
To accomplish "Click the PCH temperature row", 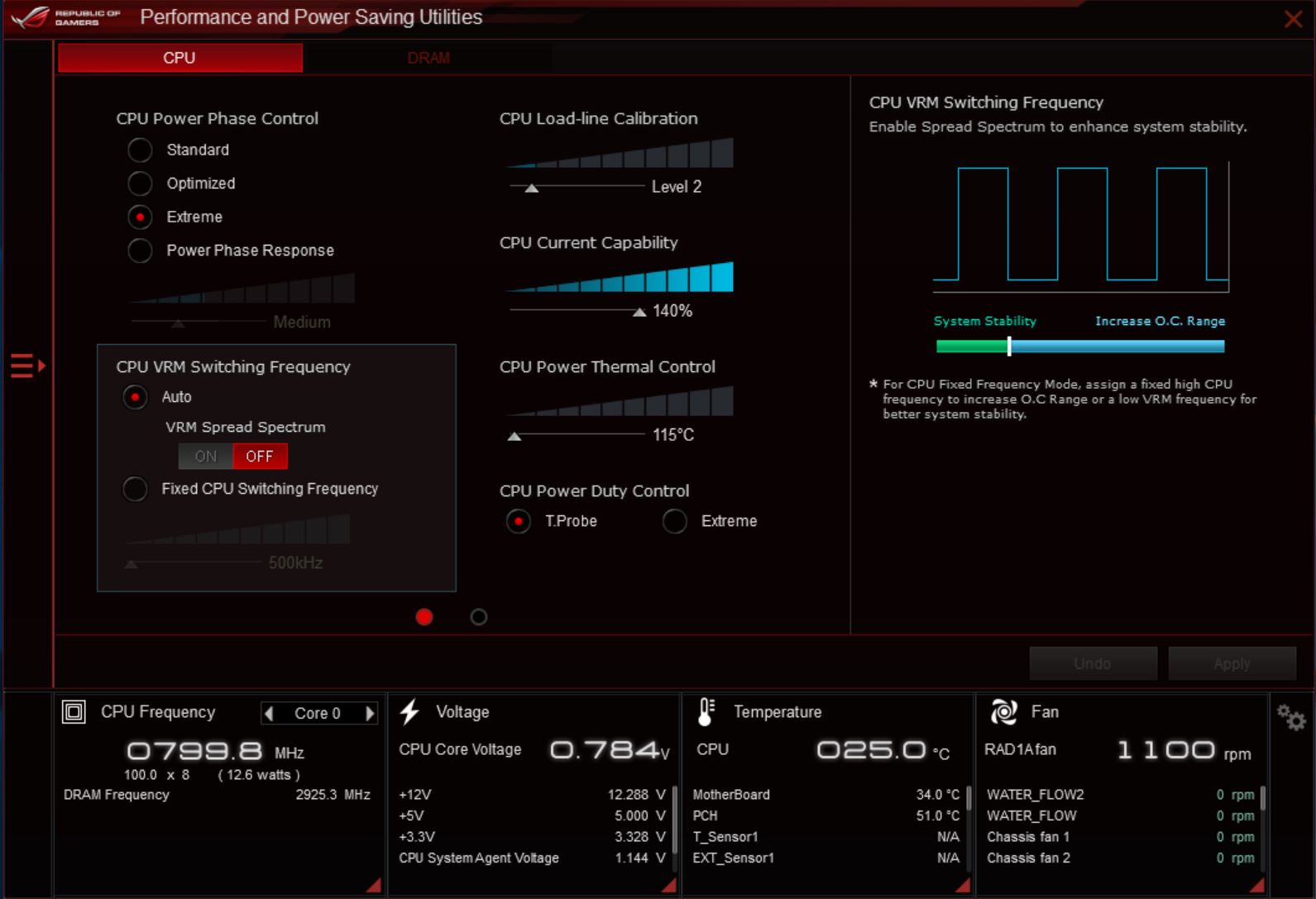I will click(x=826, y=815).
